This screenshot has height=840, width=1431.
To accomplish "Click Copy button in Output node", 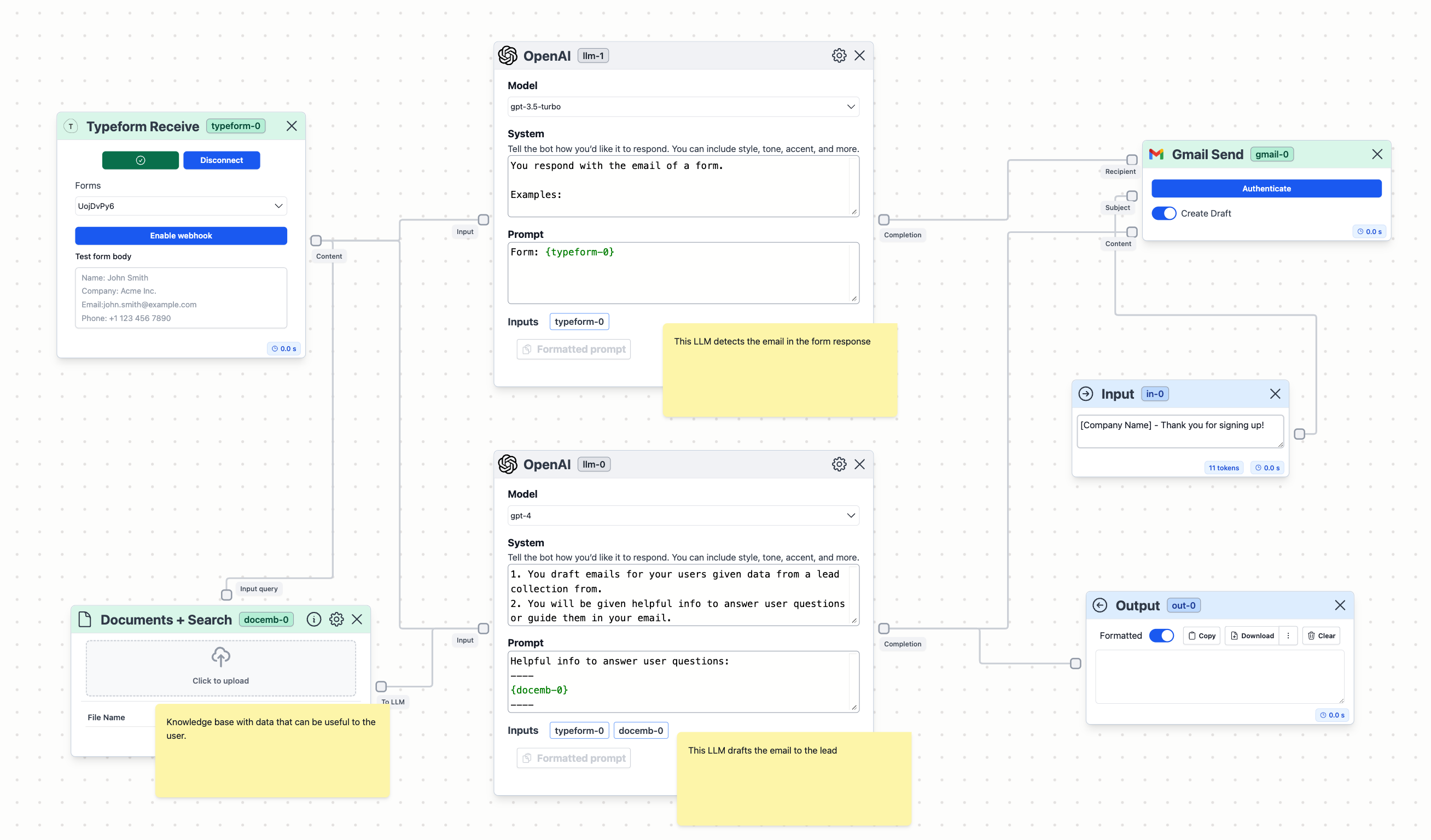I will pos(1202,635).
